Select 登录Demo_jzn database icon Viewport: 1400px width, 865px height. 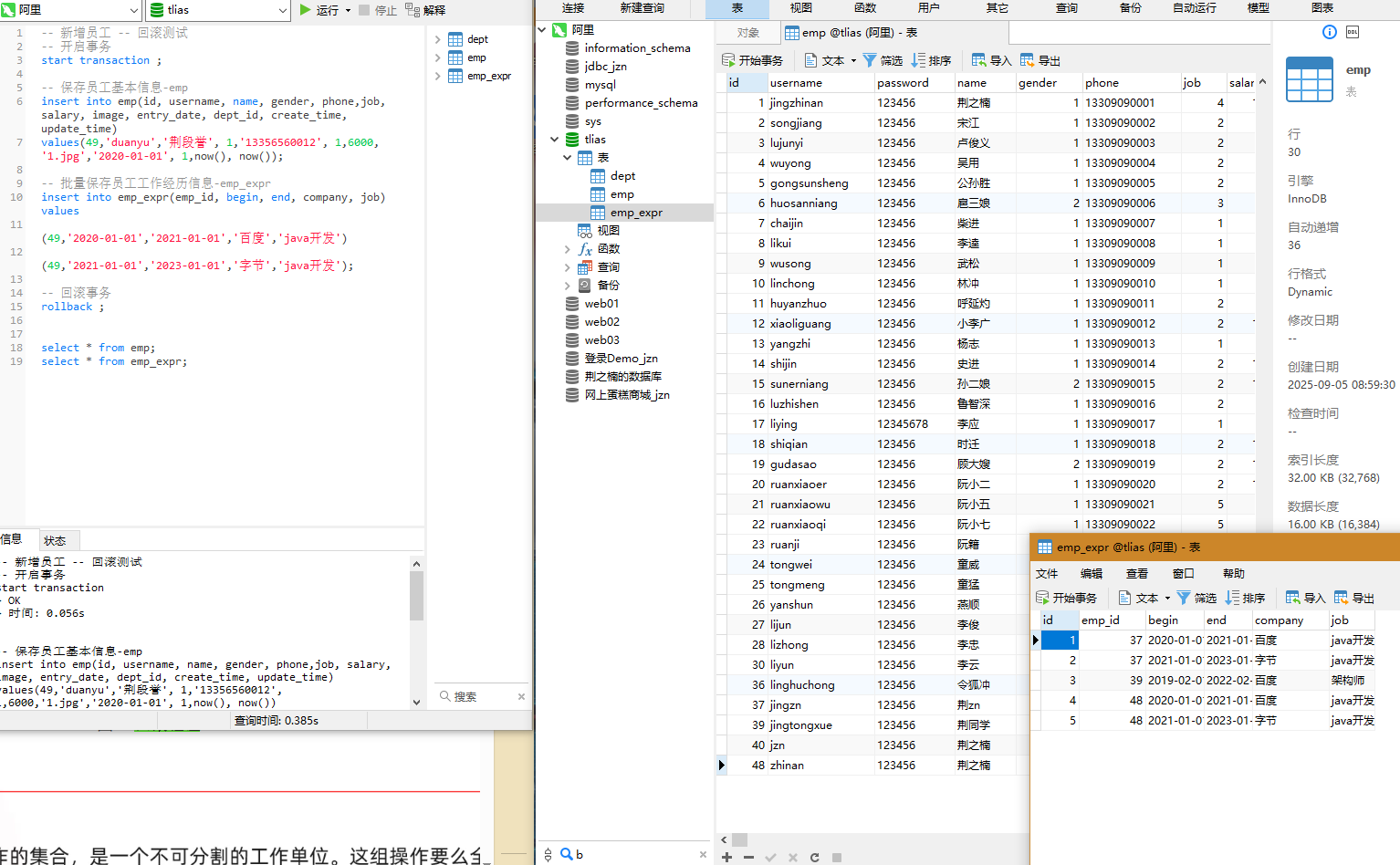pos(572,359)
